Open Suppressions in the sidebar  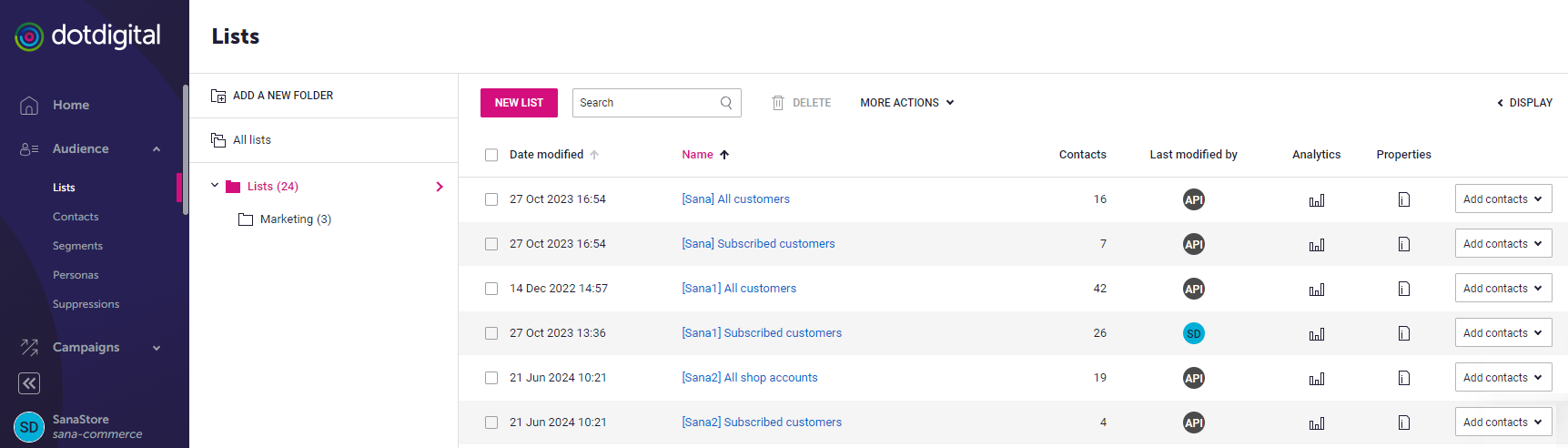(x=86, y=304)
